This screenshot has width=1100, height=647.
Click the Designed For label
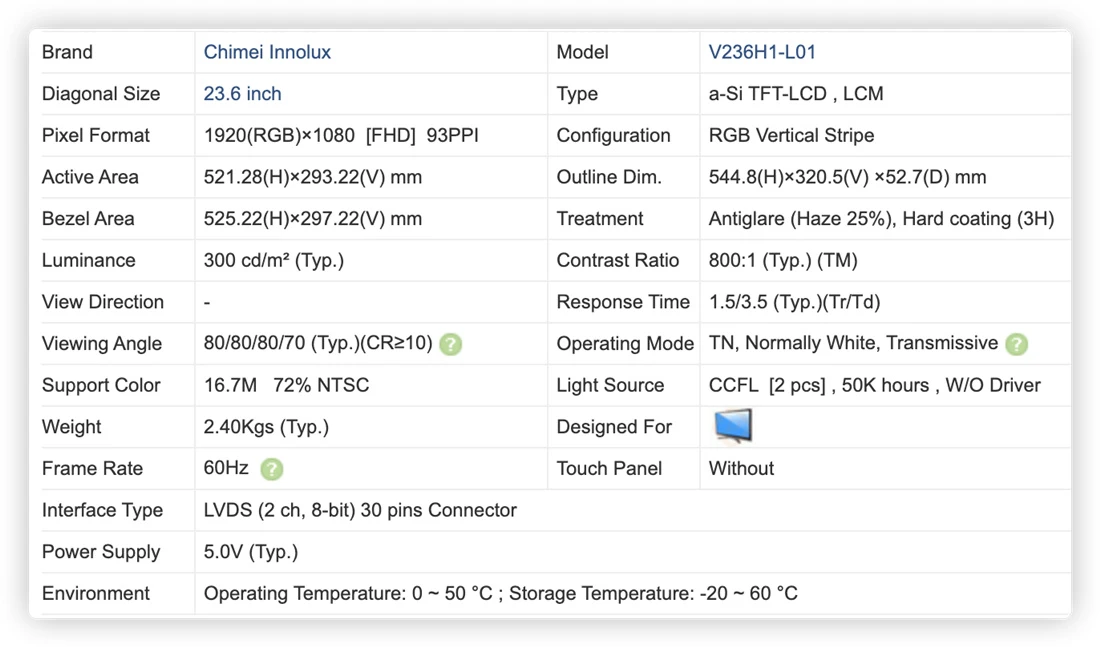[x=615, y=427]
